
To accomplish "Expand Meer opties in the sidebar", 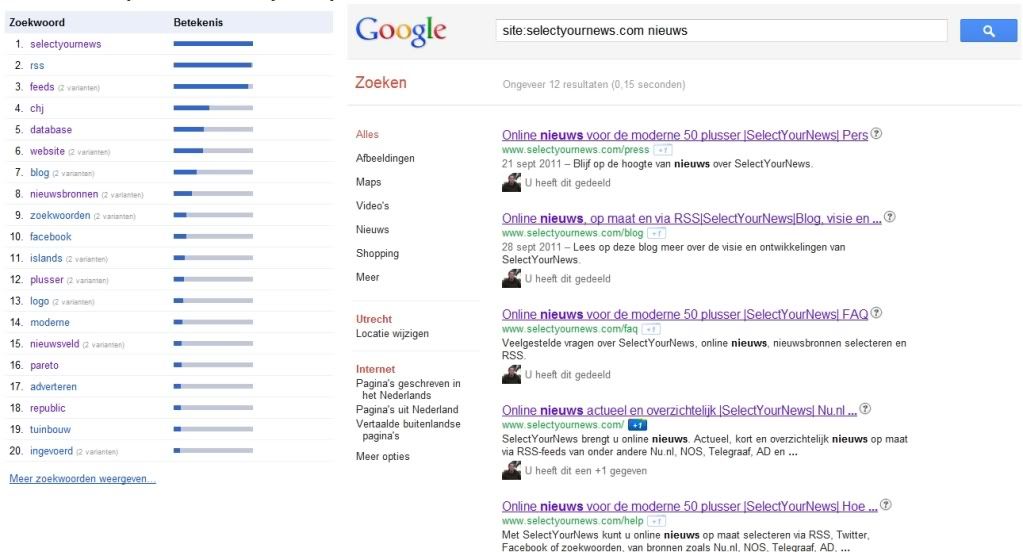I will [382, 457].
